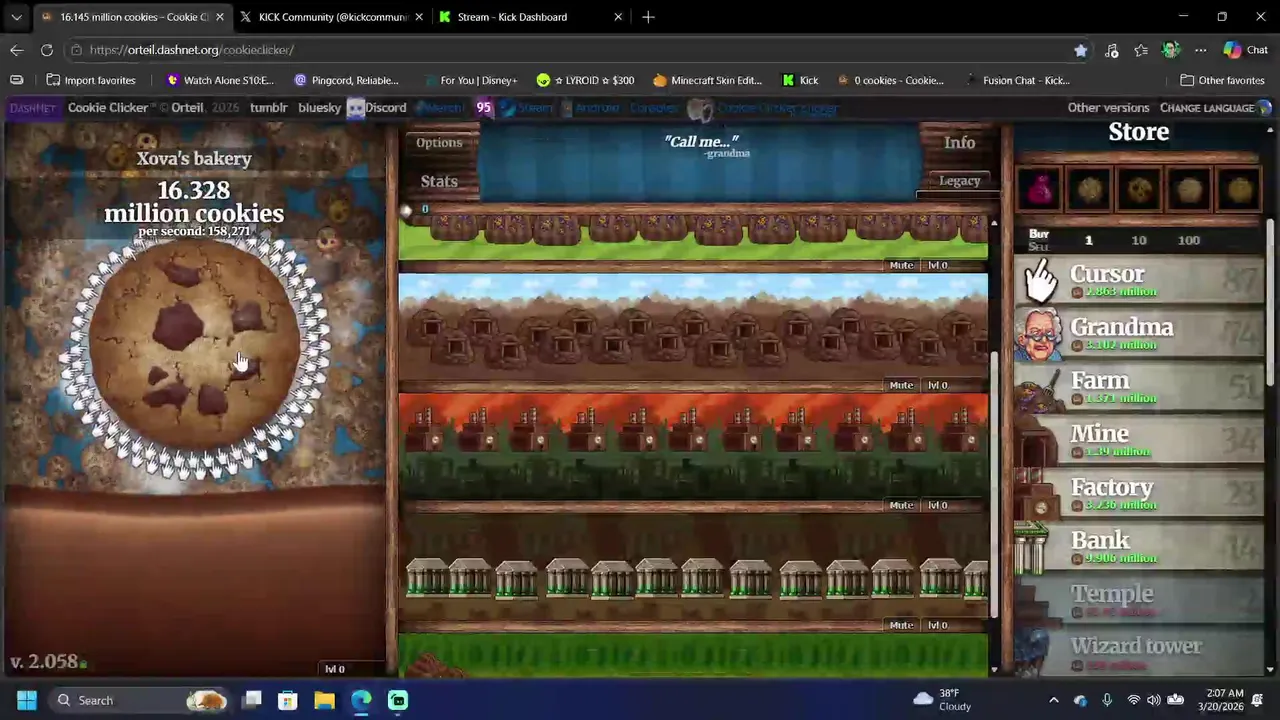Open the Discord link in top bar
The image size is (1280, 720).
click(377, 108)
